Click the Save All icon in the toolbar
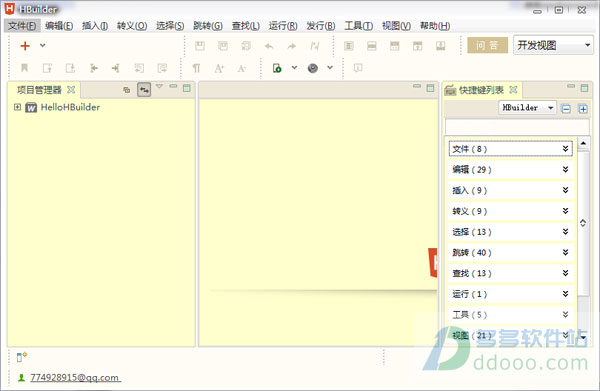Screen dimensions: 600x391 pos(246,46)
